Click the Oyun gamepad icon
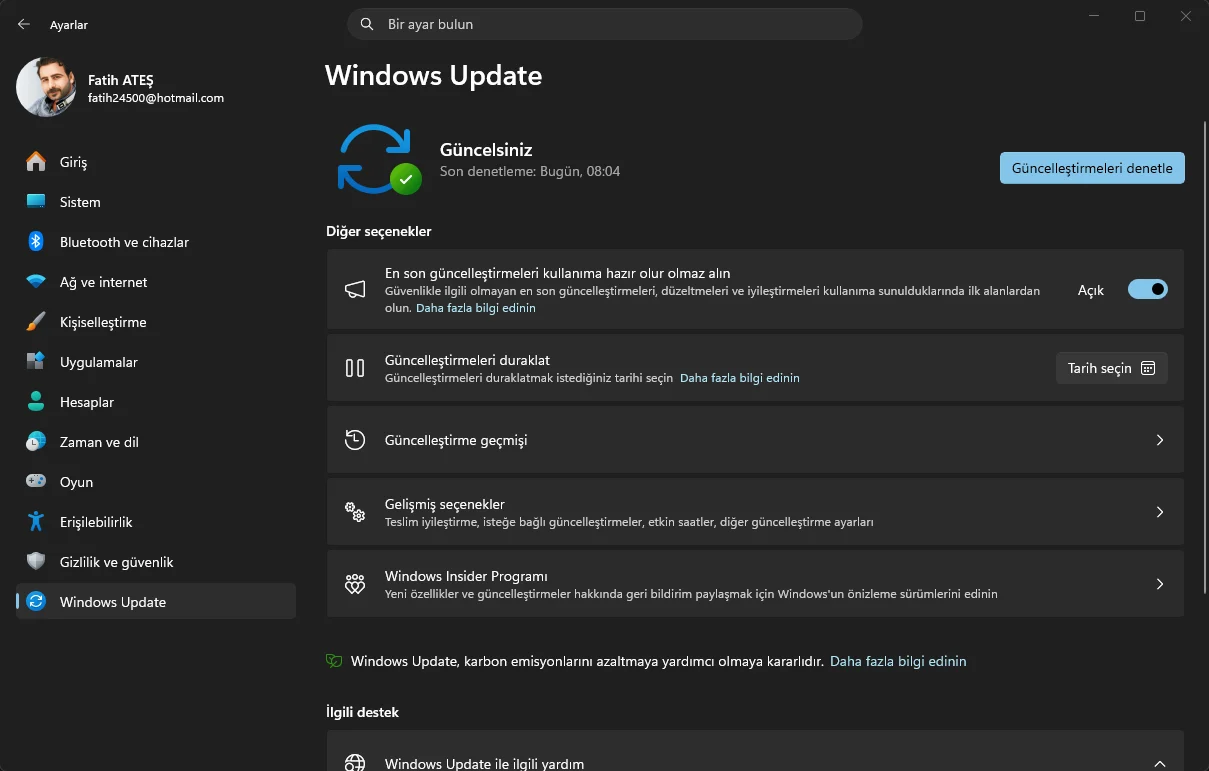This screenshot has height=771, width=1209. (36, 482)
